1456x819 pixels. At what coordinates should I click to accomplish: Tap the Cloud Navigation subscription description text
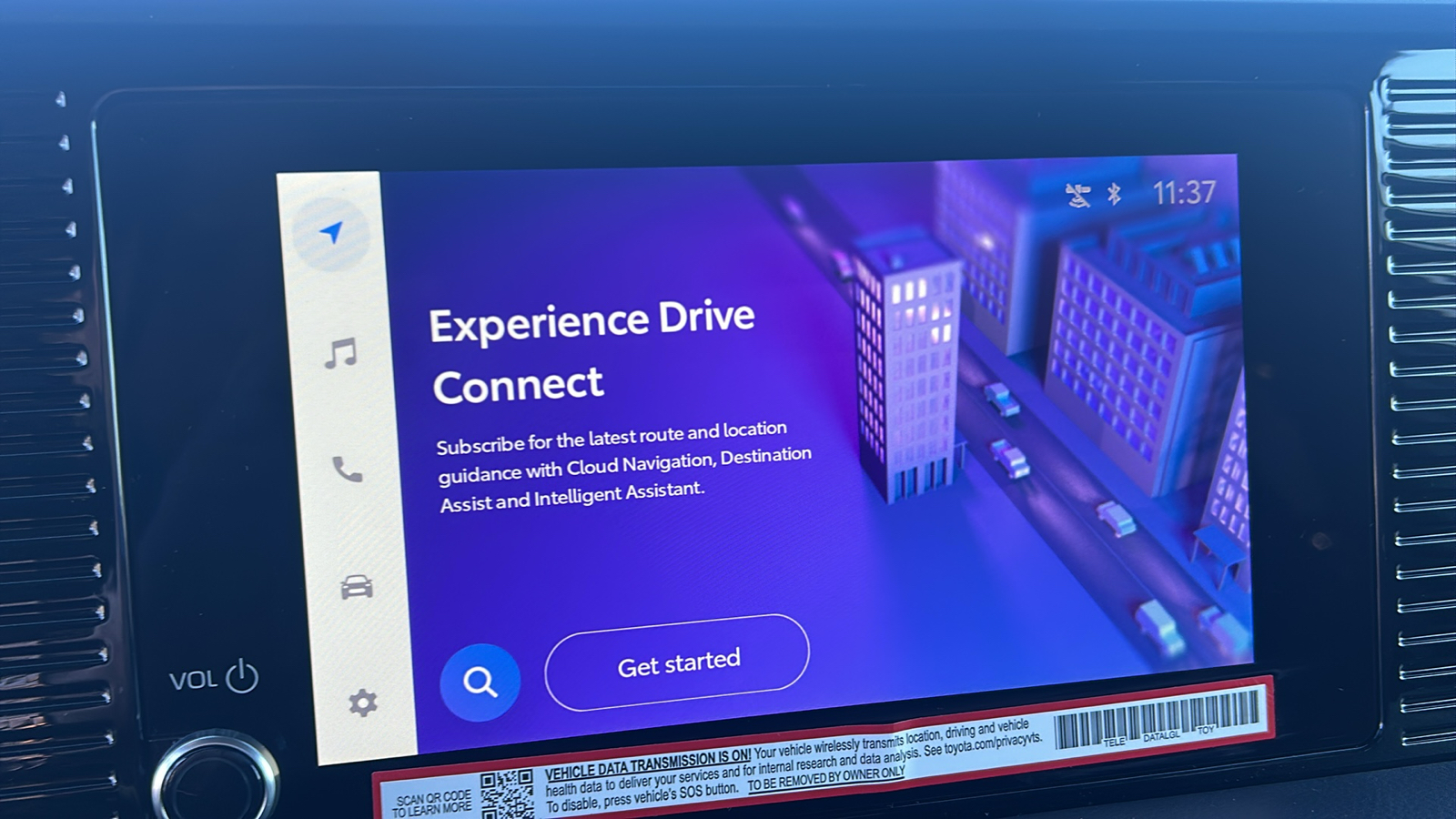tap(623, 466)
